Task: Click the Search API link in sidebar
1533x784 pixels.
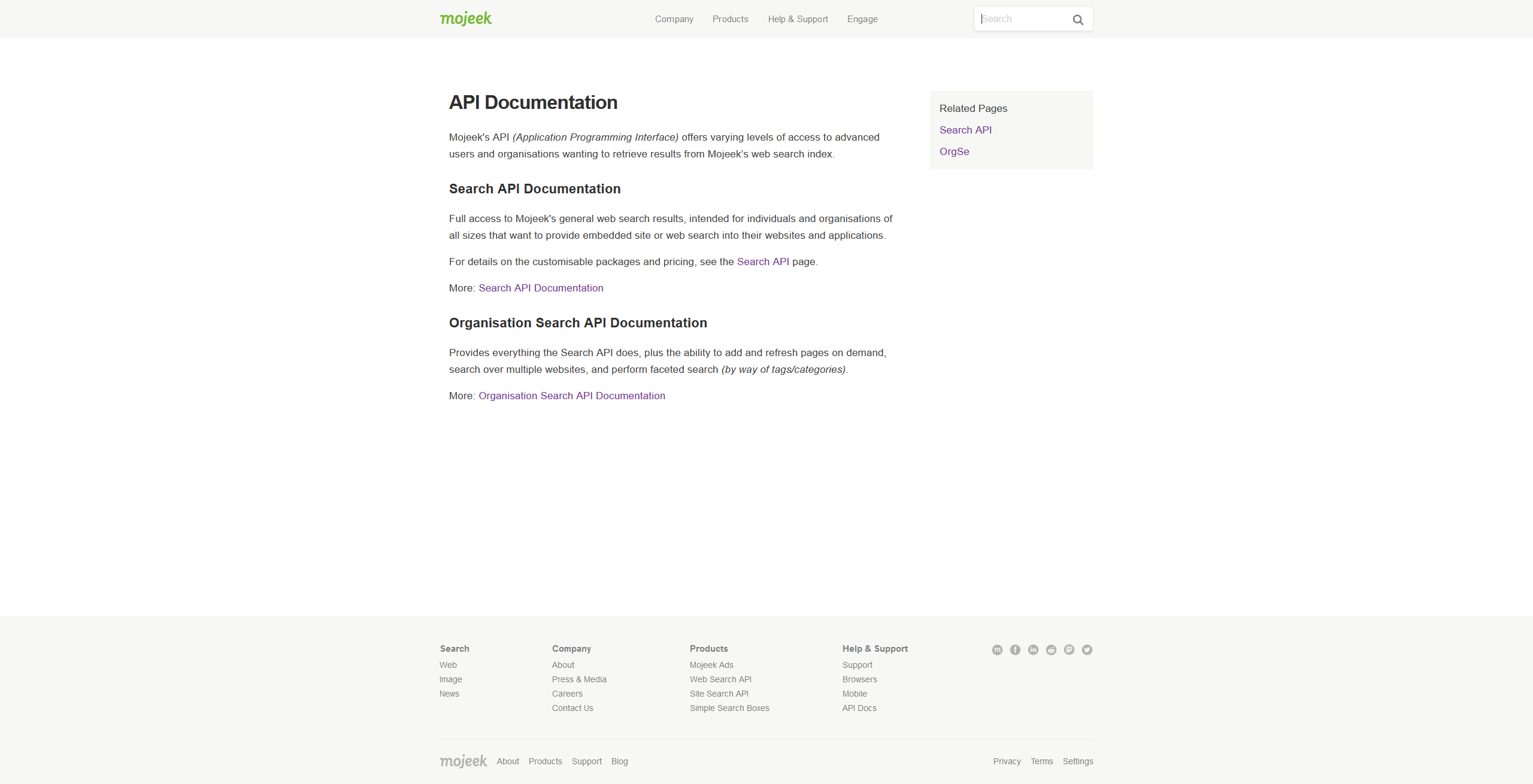Action: pyautogui.click(x=965, y=129)
